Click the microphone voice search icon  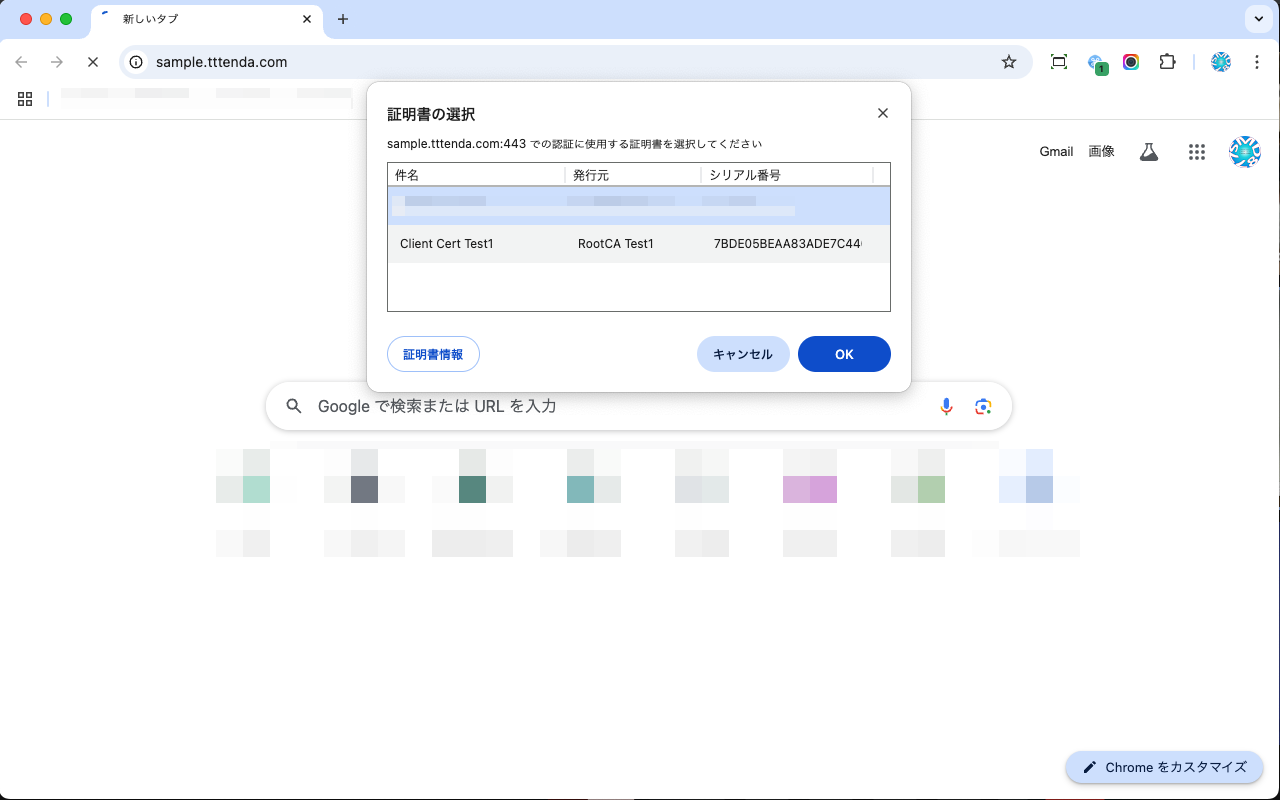(x=946, y=406)
